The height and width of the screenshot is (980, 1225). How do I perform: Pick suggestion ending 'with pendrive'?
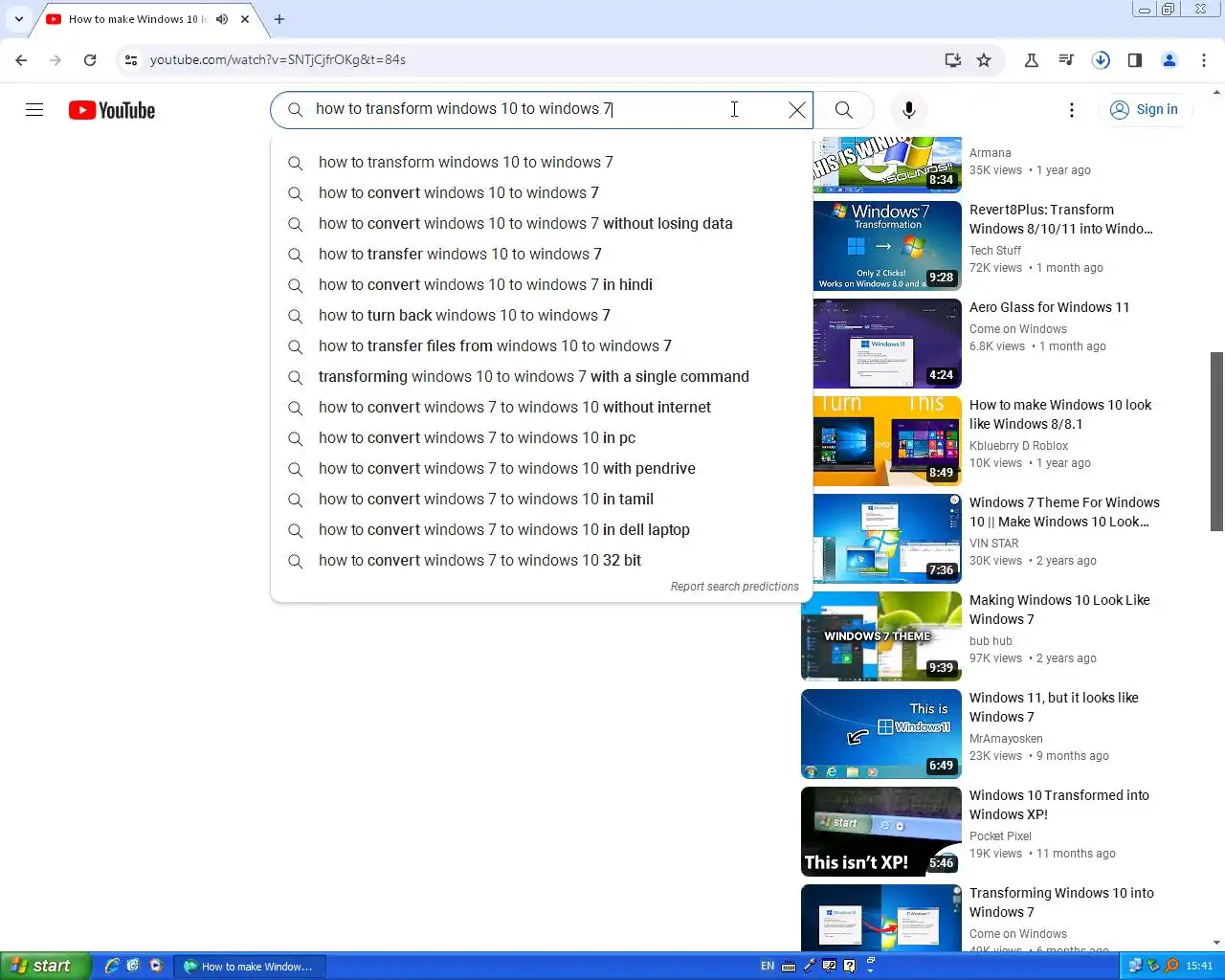tap(542, 469)
